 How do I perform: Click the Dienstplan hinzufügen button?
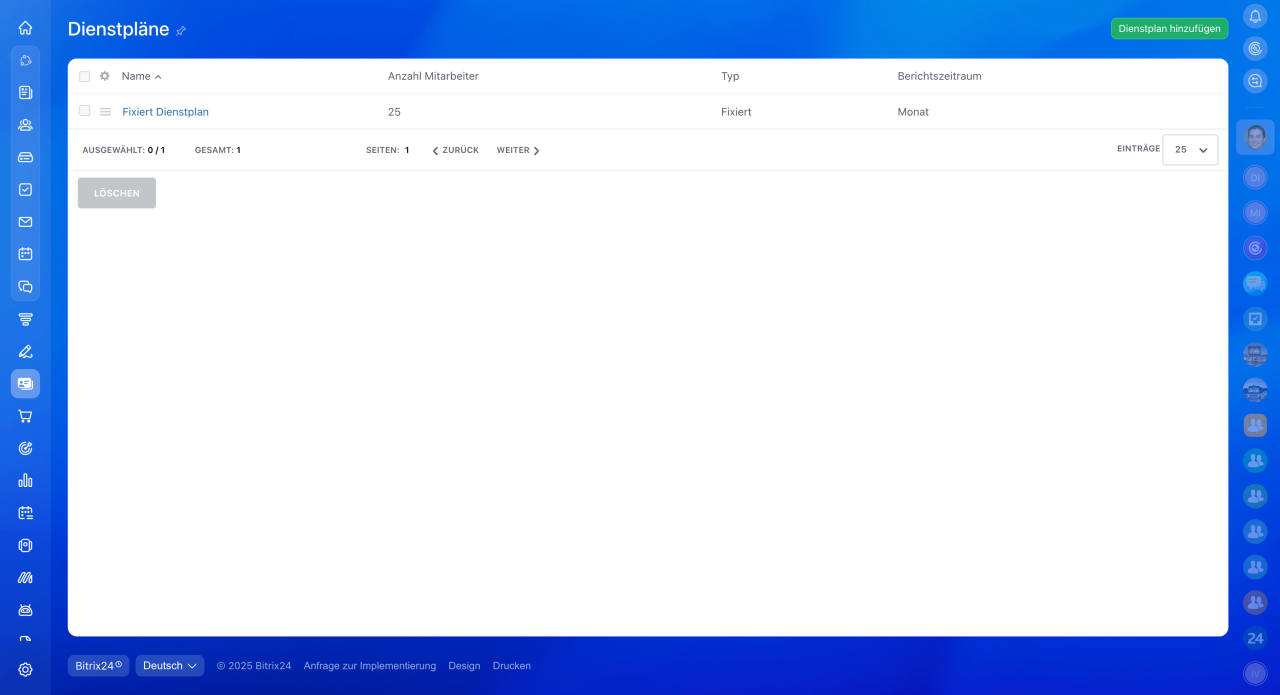click(1169, 29)
